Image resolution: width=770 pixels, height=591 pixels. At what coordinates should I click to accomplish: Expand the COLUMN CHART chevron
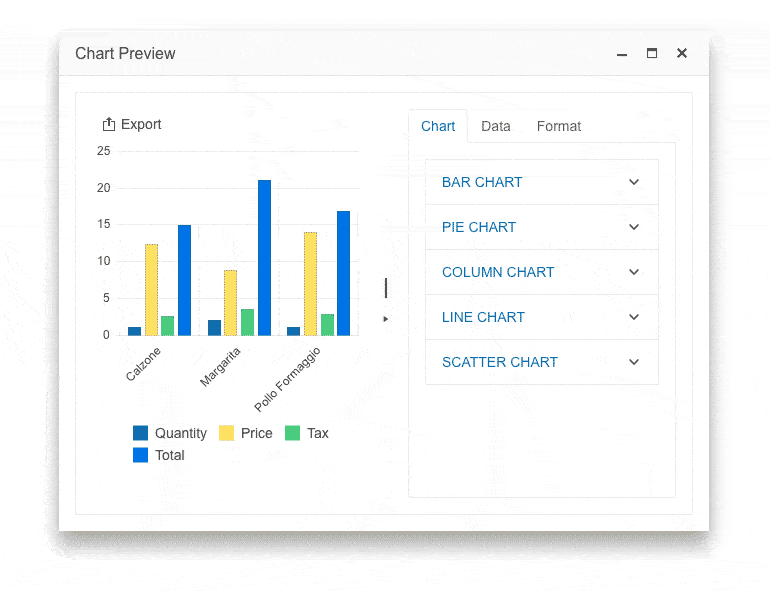click(634, 272)
